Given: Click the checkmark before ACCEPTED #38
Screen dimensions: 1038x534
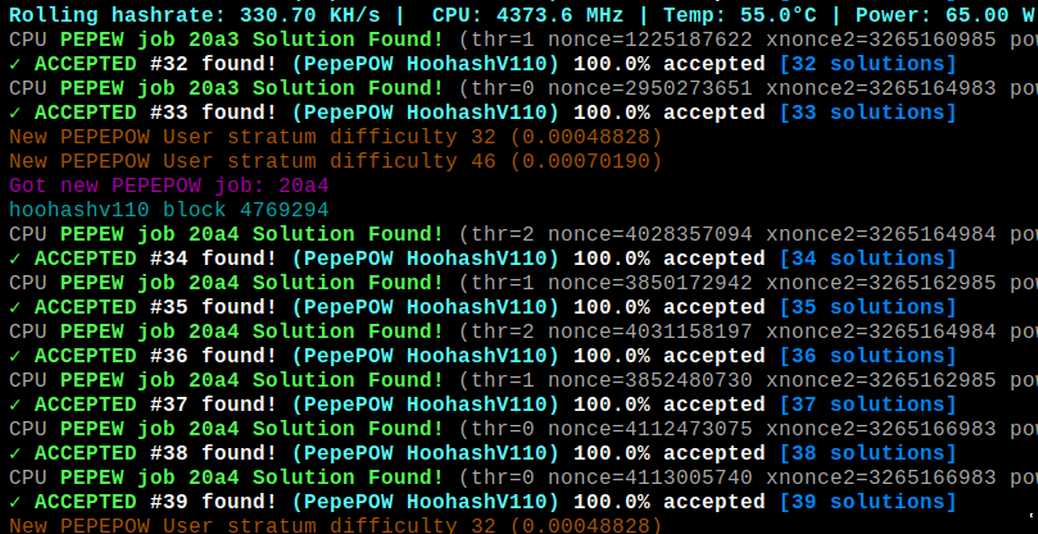Looking at the screenshot, I should pos(15,453).
